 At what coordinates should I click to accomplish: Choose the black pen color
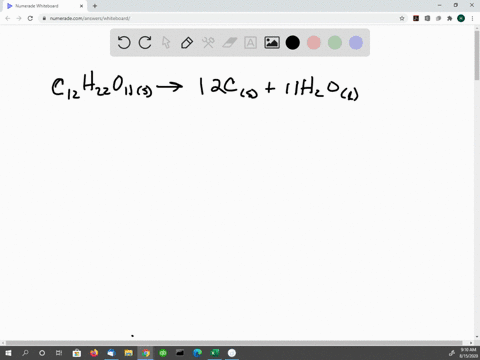click(x=293, y=43)
